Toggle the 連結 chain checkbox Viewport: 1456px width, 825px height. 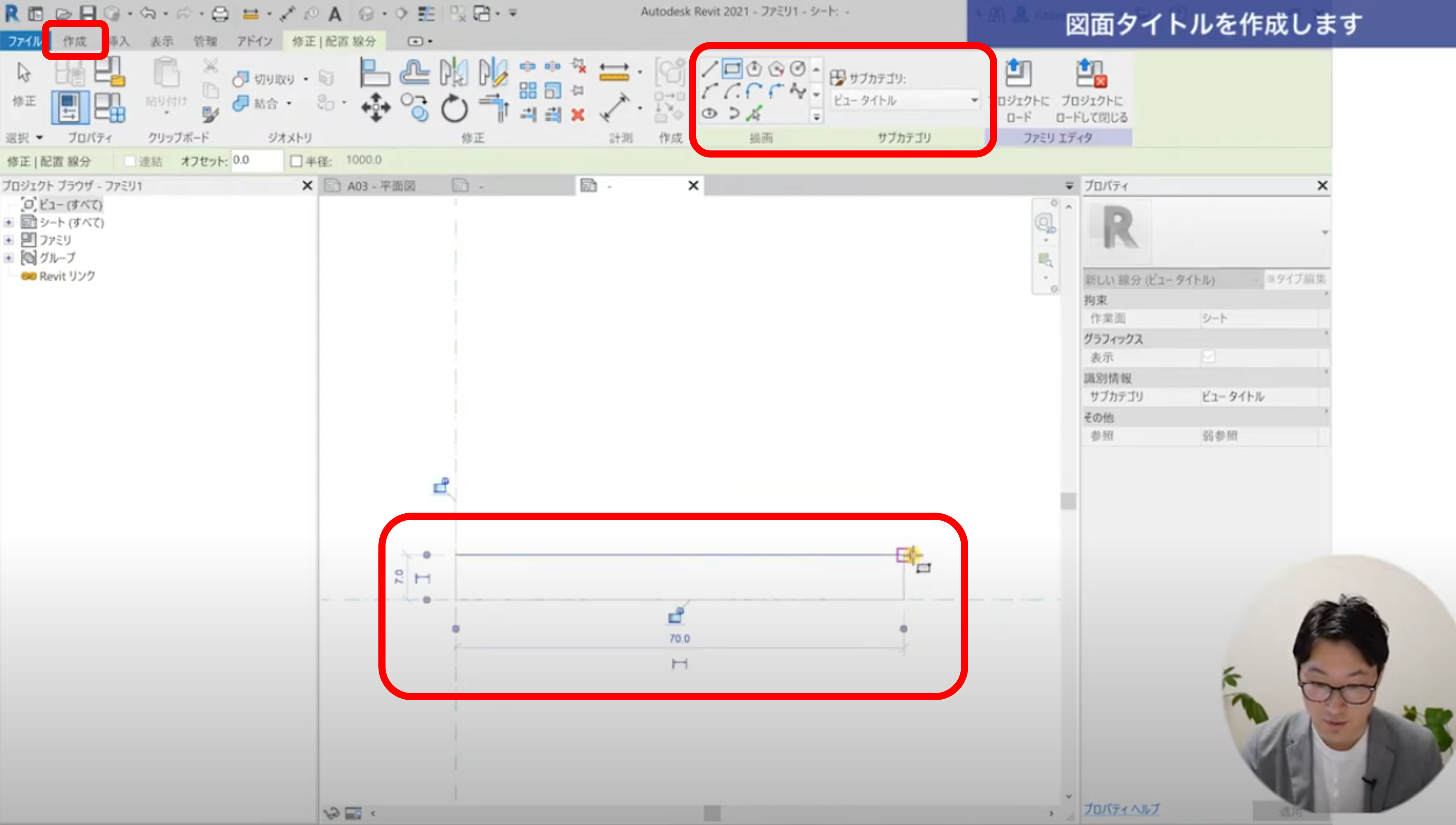click(130, 162)
